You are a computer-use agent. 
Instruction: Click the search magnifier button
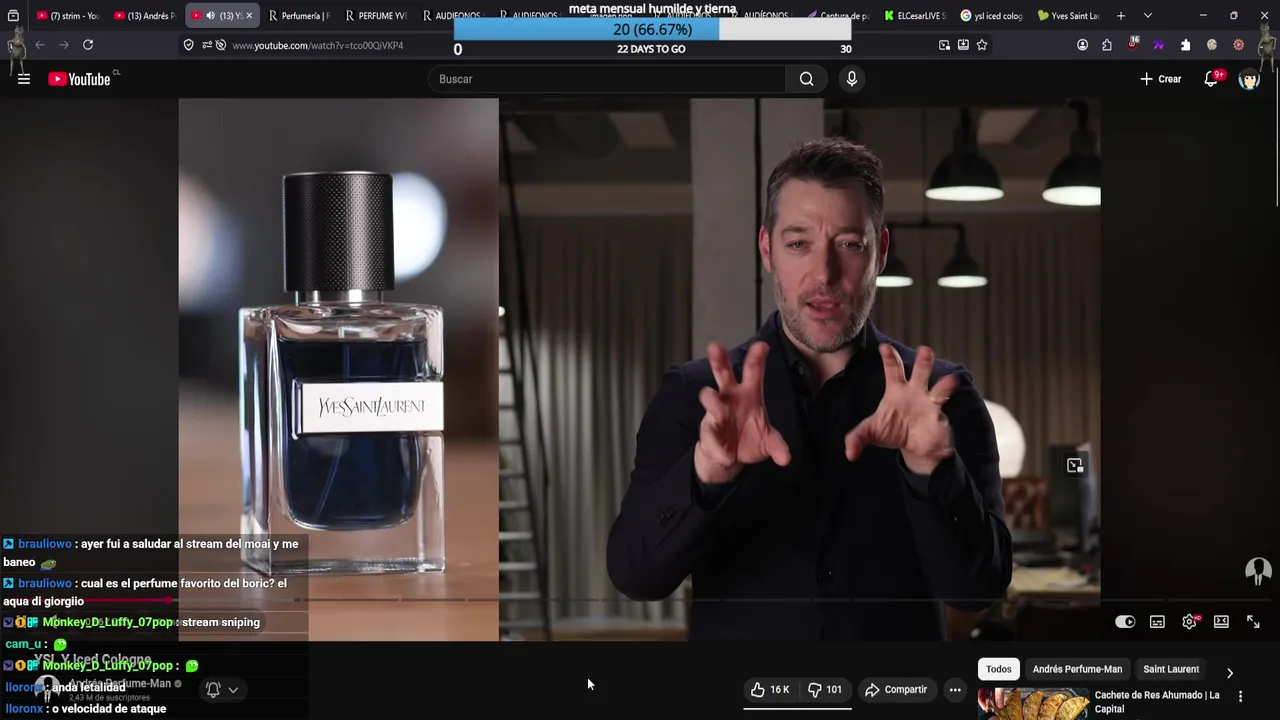pyautogui.click(x=806, y=79)
